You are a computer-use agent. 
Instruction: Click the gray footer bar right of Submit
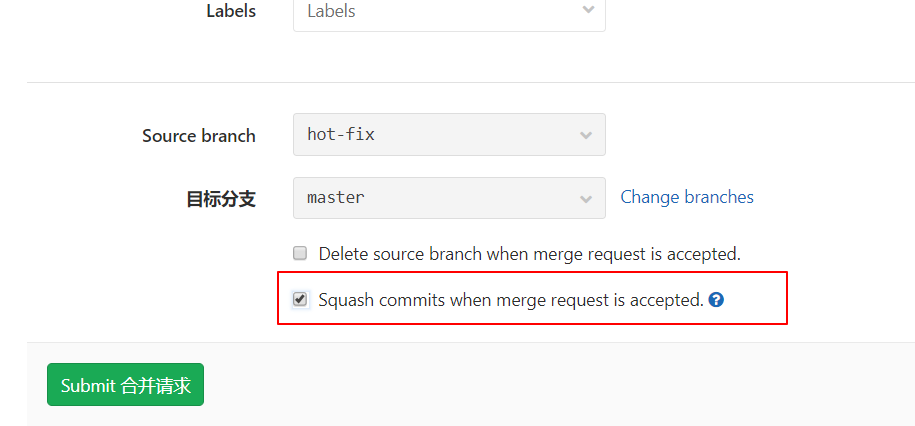[x=560, y=385]
